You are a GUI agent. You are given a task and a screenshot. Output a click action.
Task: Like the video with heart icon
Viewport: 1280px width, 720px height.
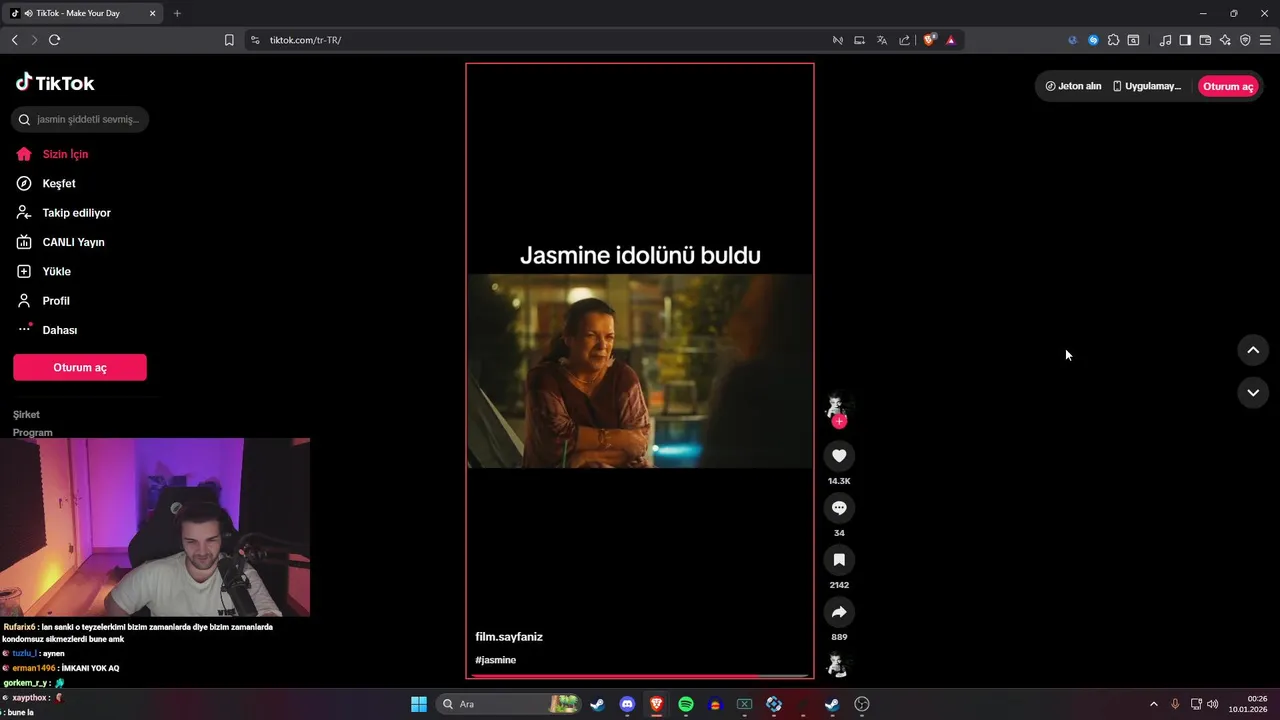(x=839, y=456)
